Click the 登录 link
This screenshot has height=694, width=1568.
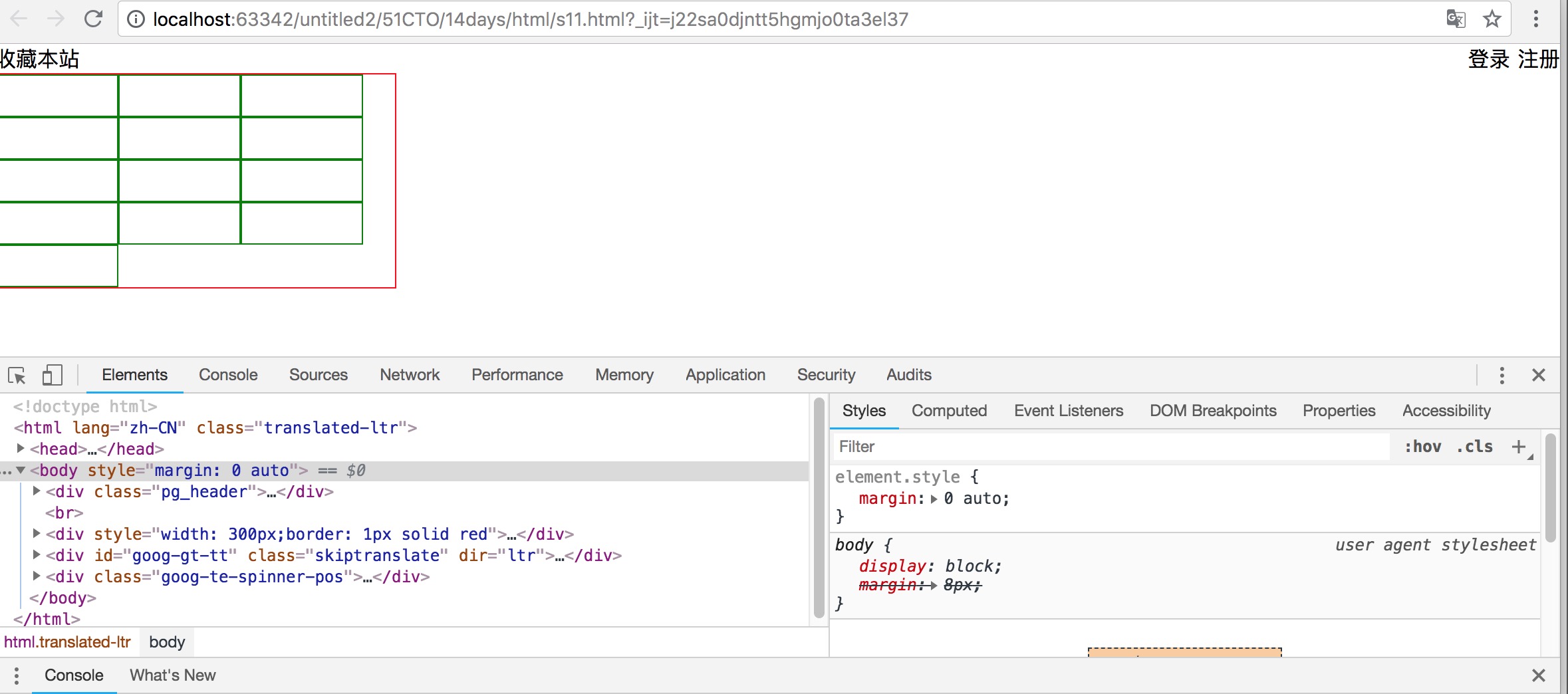pos(1489,59)
